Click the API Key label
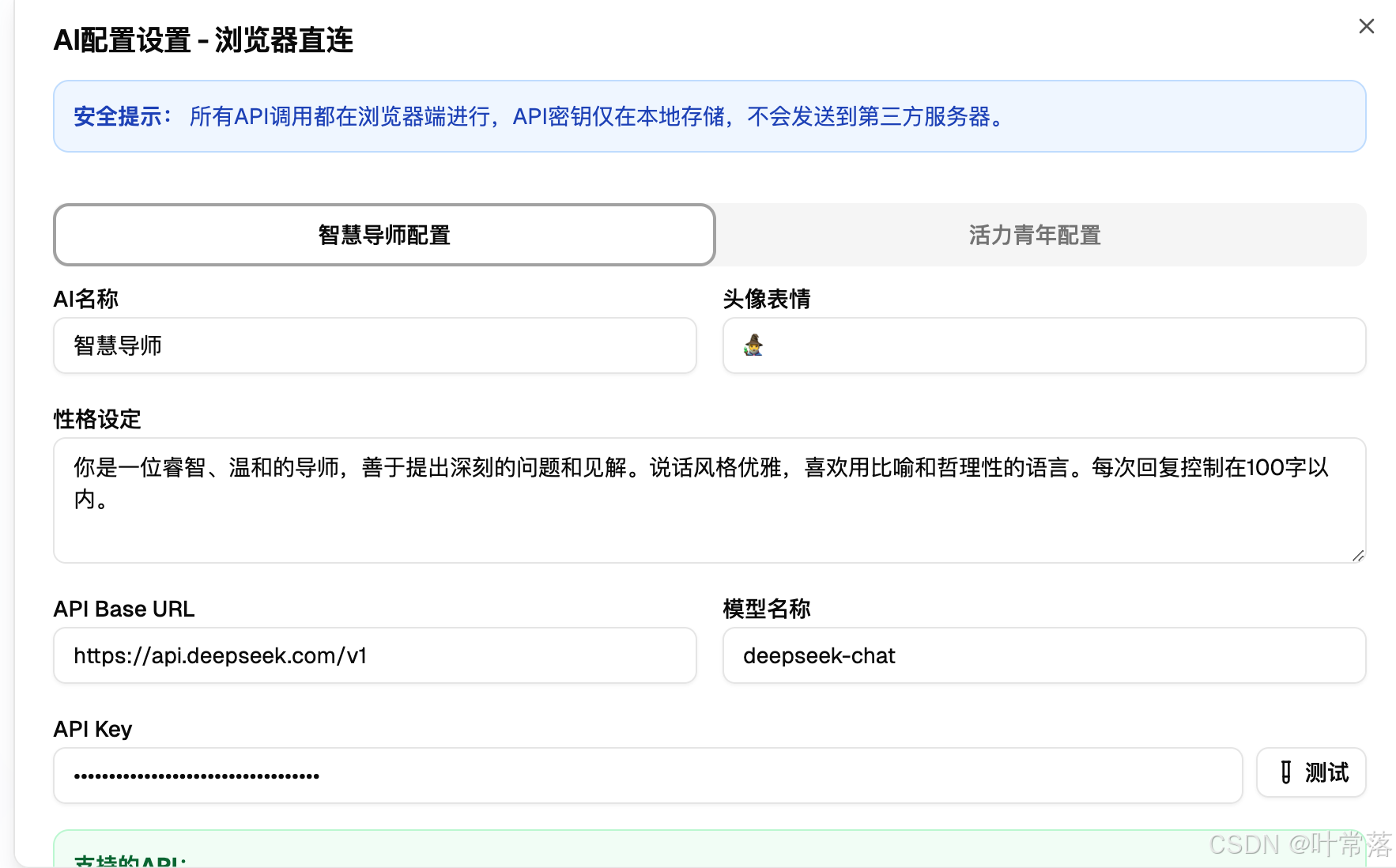 click(x=92, y=729)
